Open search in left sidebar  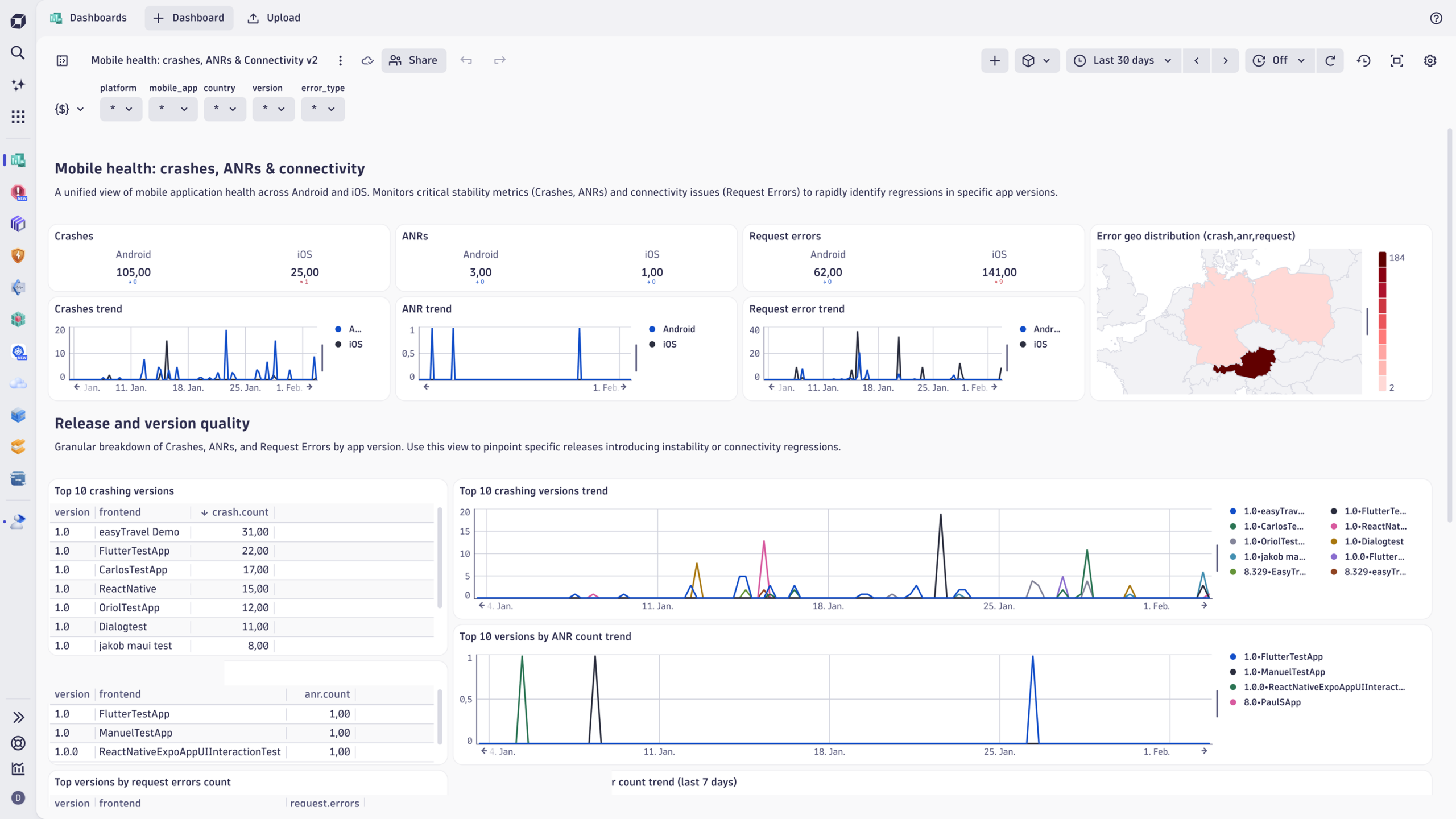18,53
